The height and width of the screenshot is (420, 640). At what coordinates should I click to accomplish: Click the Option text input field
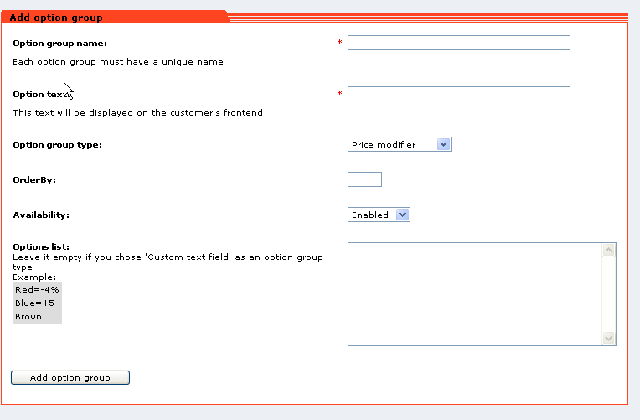click(458, 79)
